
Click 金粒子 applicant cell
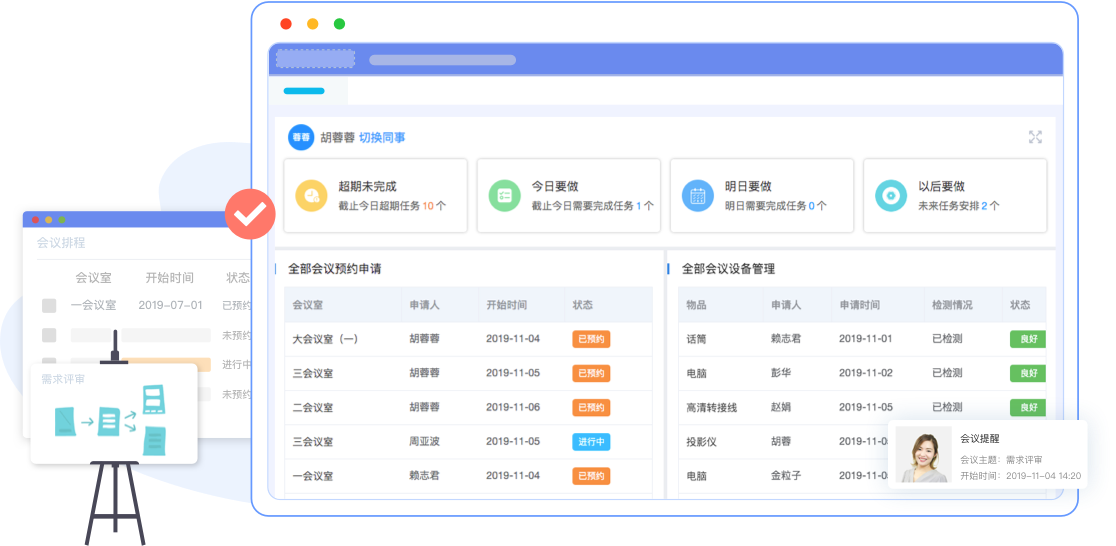(786, 476)
